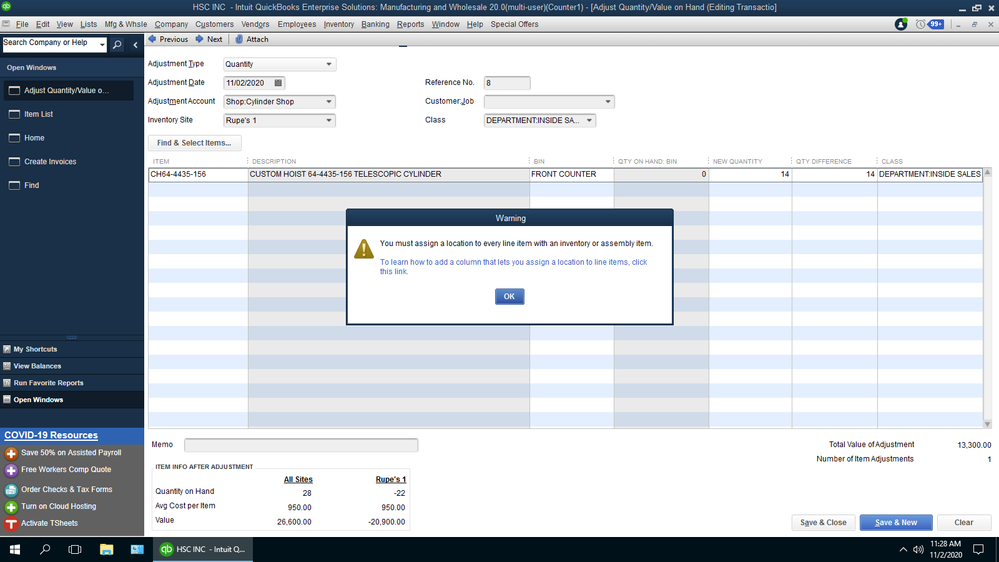Viewport: 999px width, 562px height.
Task: Collapse the left sidebar with arrow icon
Action: (135, 45)
